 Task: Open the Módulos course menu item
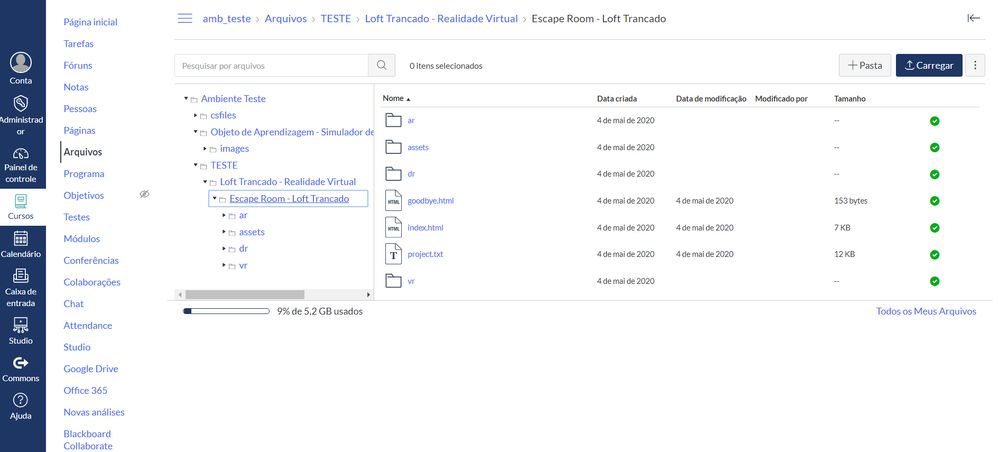(82, 239)
